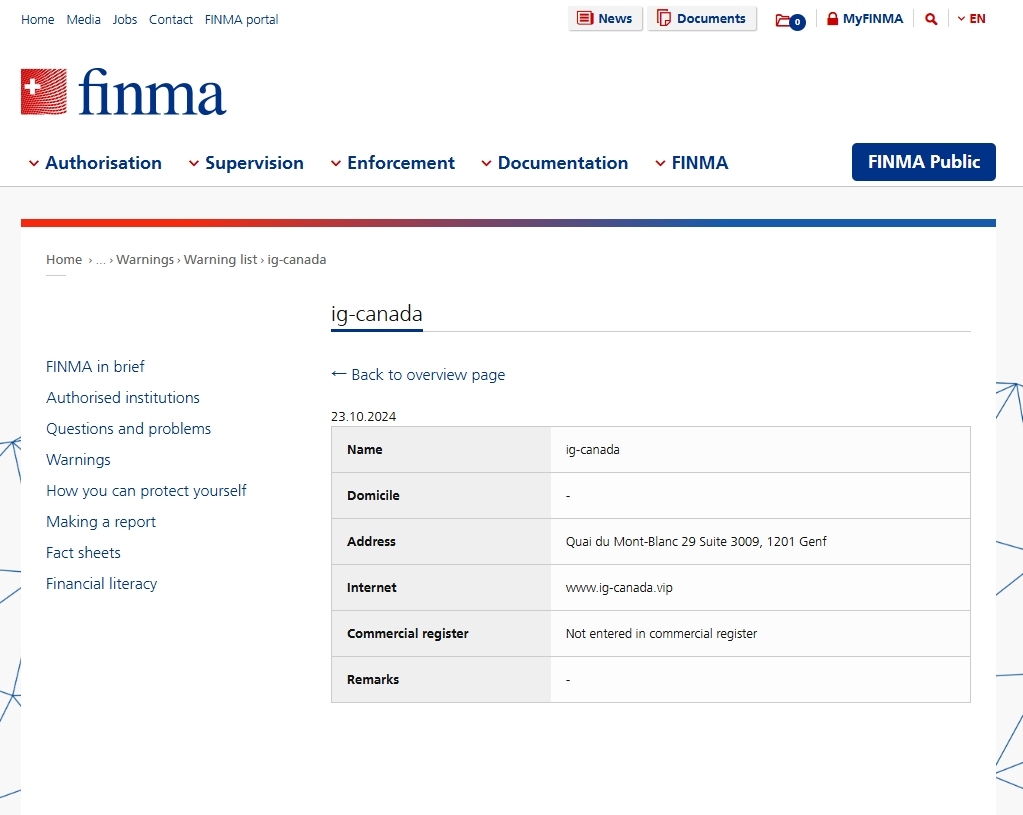The image size is (1023, 815).
Task: Select Making a report sidebar link
Action: (101, 522)
